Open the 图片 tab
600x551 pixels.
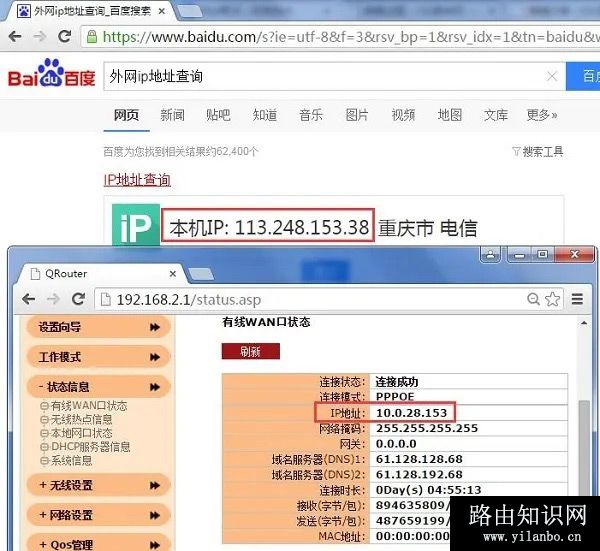tap(357, 115)
